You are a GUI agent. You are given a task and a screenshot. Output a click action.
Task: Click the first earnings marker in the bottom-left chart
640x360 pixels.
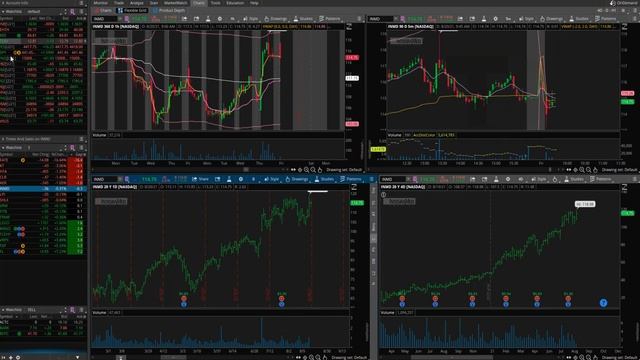(x=184, y=299)
